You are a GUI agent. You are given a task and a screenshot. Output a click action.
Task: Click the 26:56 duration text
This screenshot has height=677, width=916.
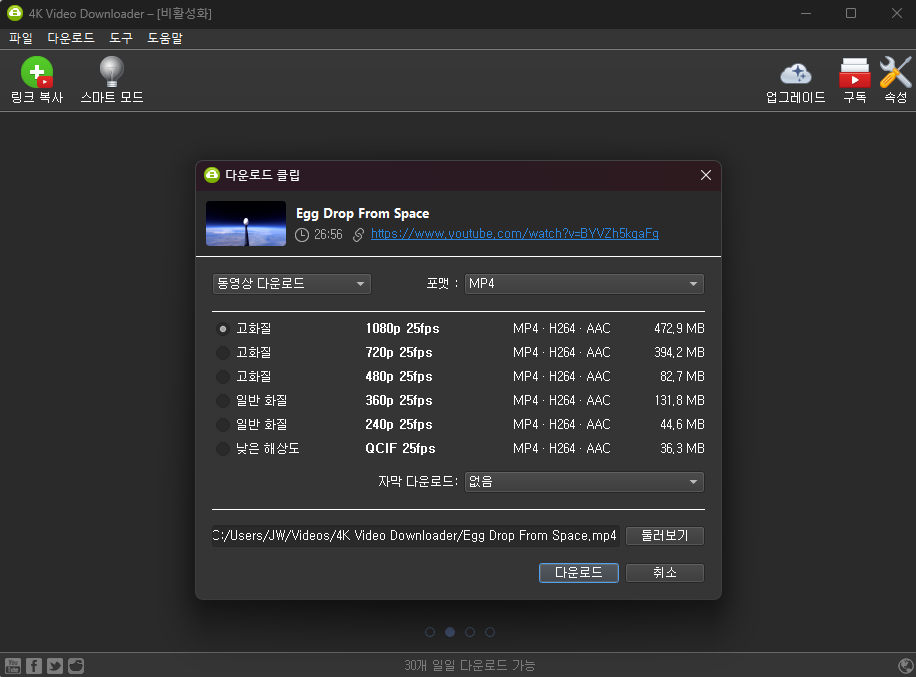[328, 235]
